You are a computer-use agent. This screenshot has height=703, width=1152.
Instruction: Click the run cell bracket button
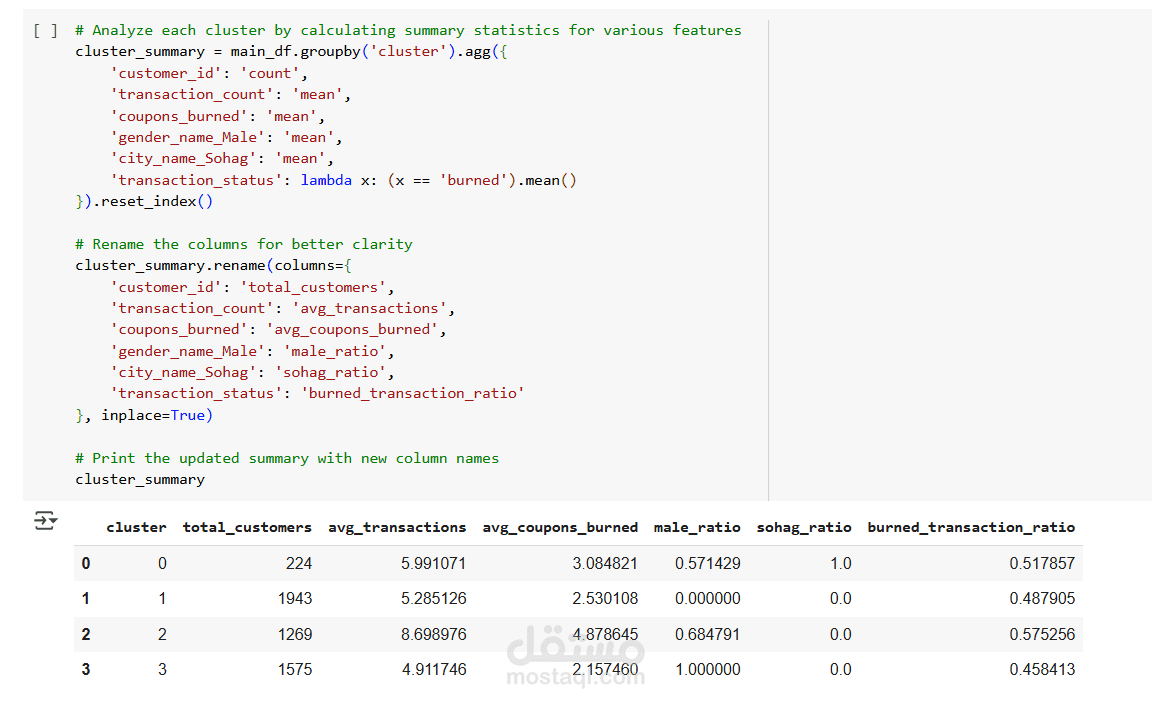(x=45, y=31)
